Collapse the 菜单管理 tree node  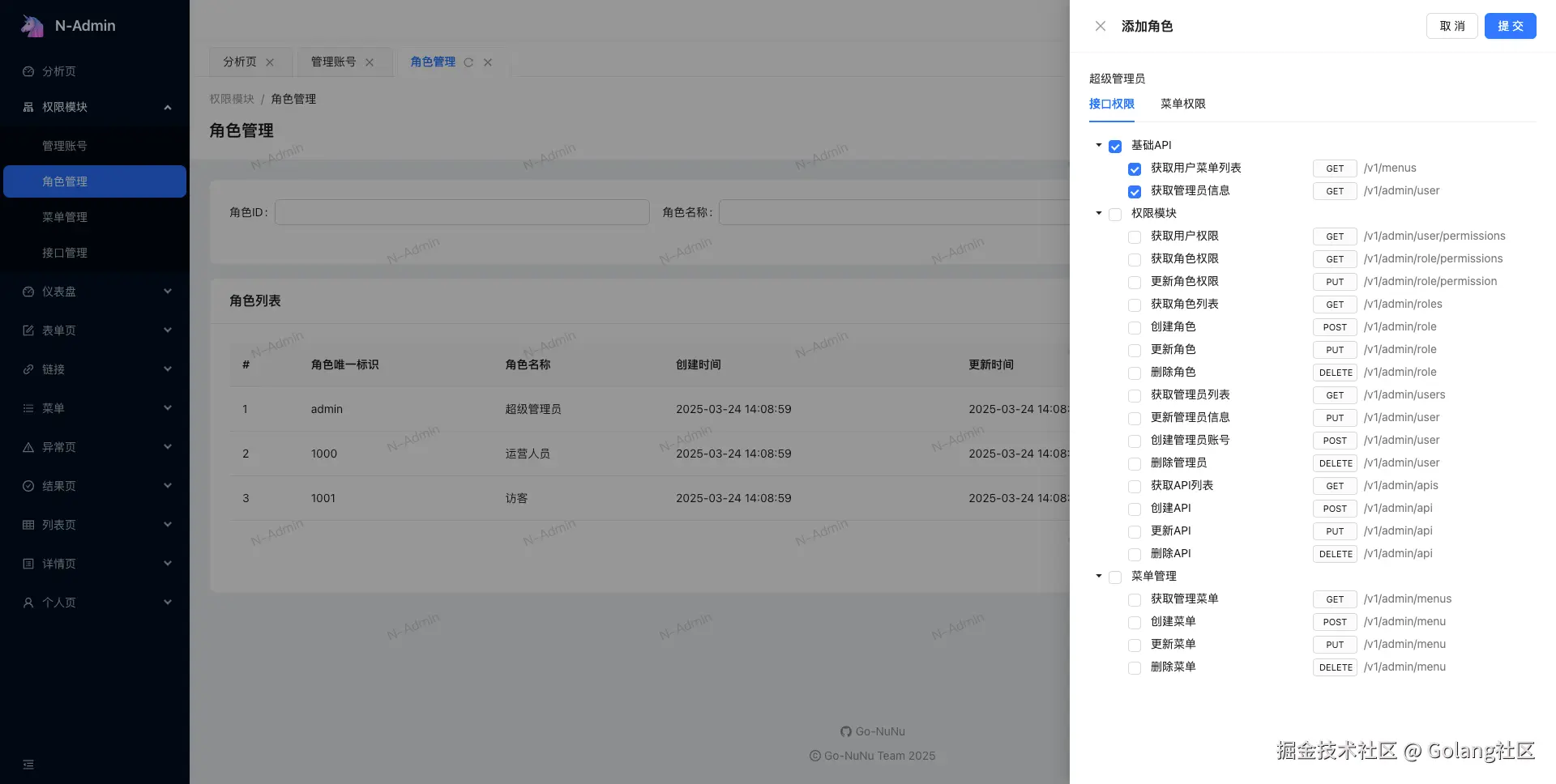[1099, 576]
